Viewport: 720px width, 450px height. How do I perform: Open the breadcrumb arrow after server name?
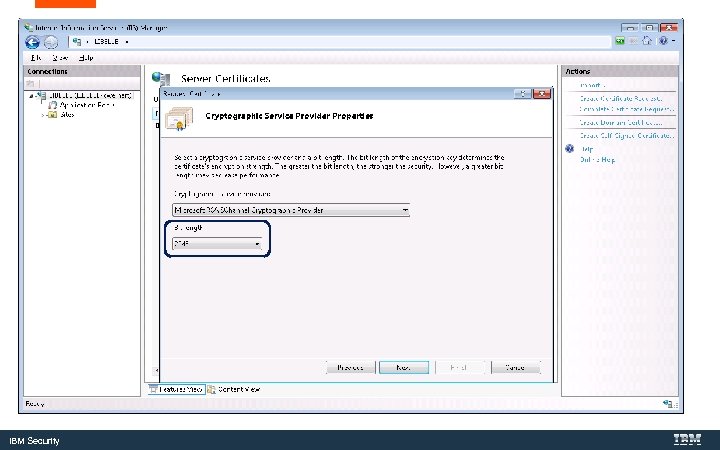click(127, 42)
